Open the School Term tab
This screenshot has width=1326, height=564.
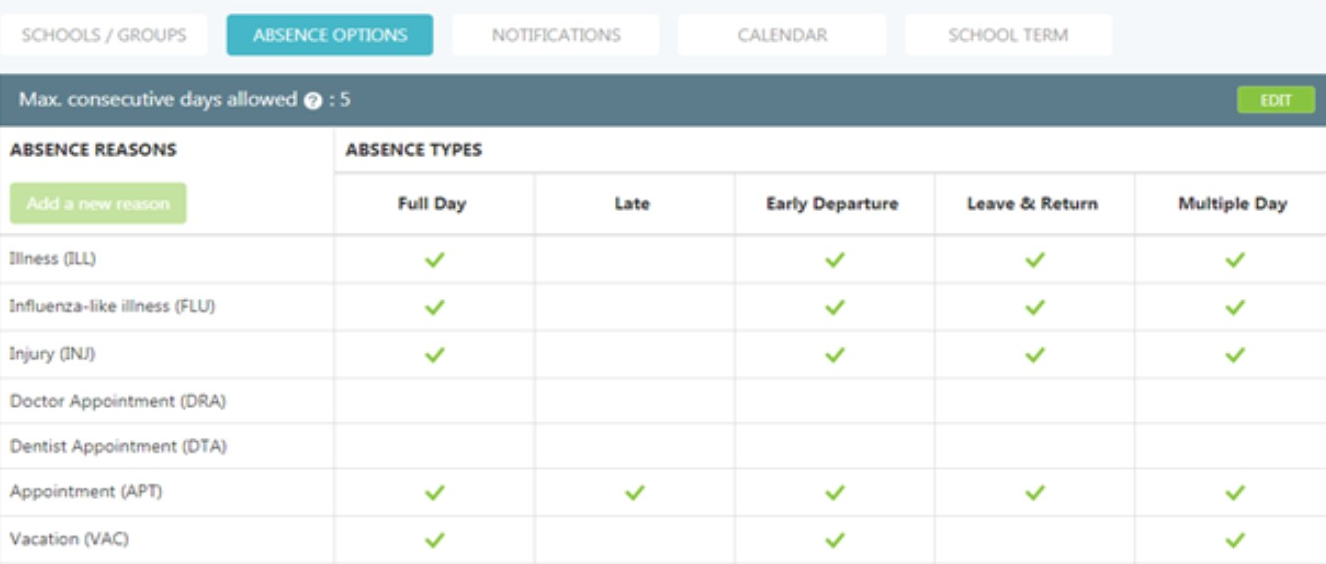click(1008, 35)
